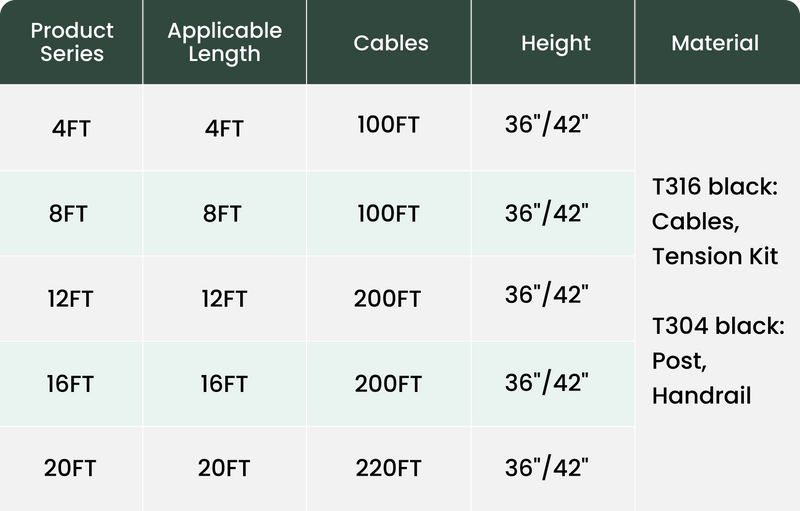The image size is (800, 511).
Task: Select the 200FT cables cell in the 16FT row
Action: click(388, 384)
